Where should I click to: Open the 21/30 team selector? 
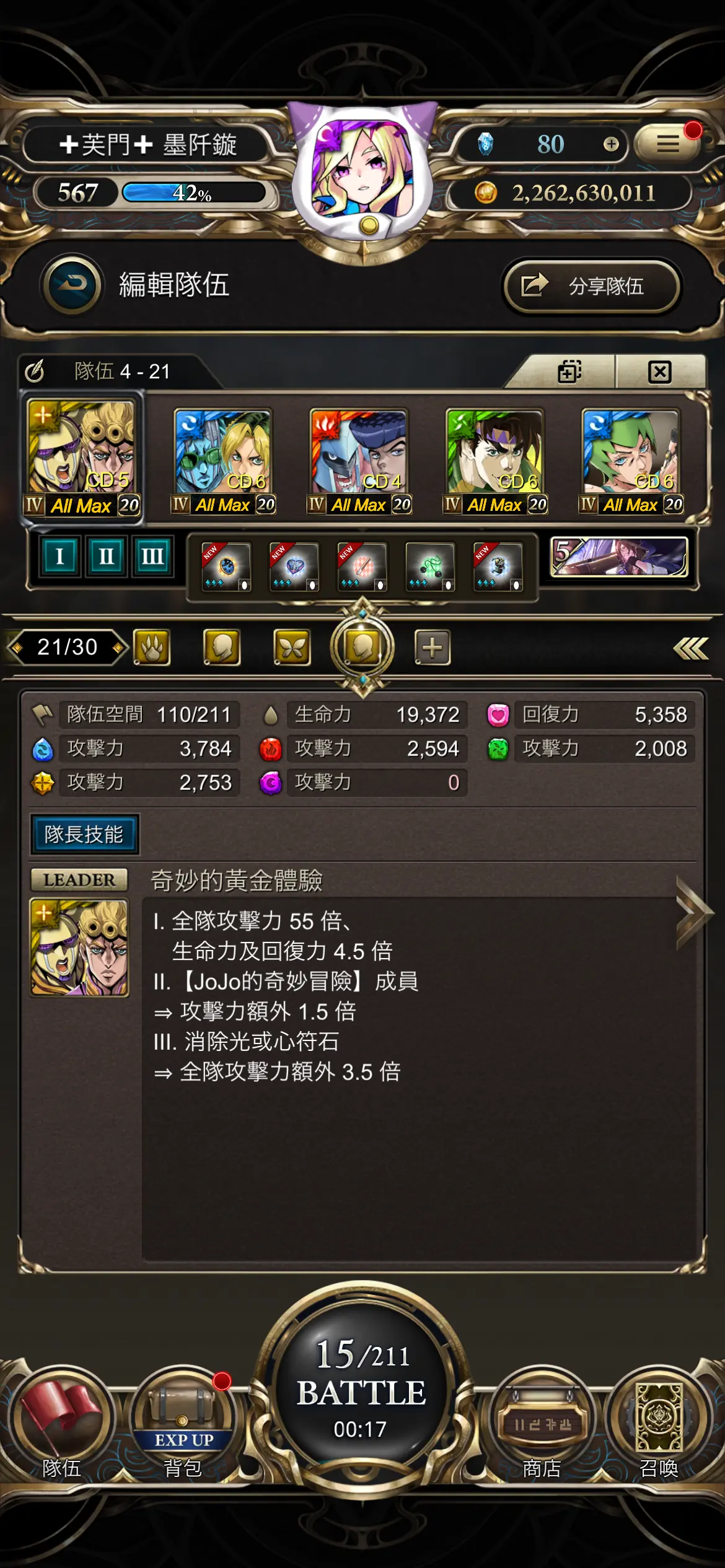tap(67, 648)
